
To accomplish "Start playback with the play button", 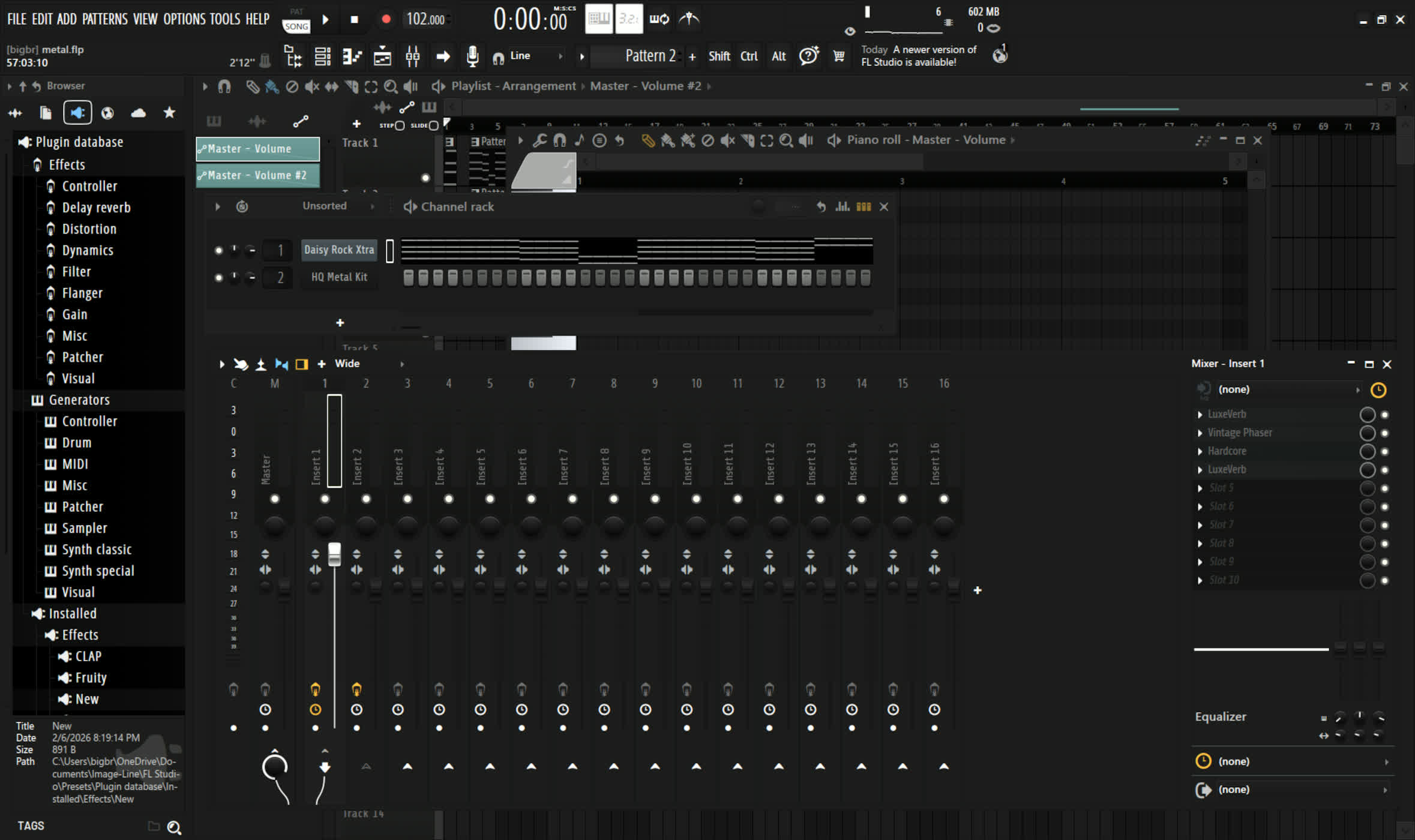I will pos(325,19).
